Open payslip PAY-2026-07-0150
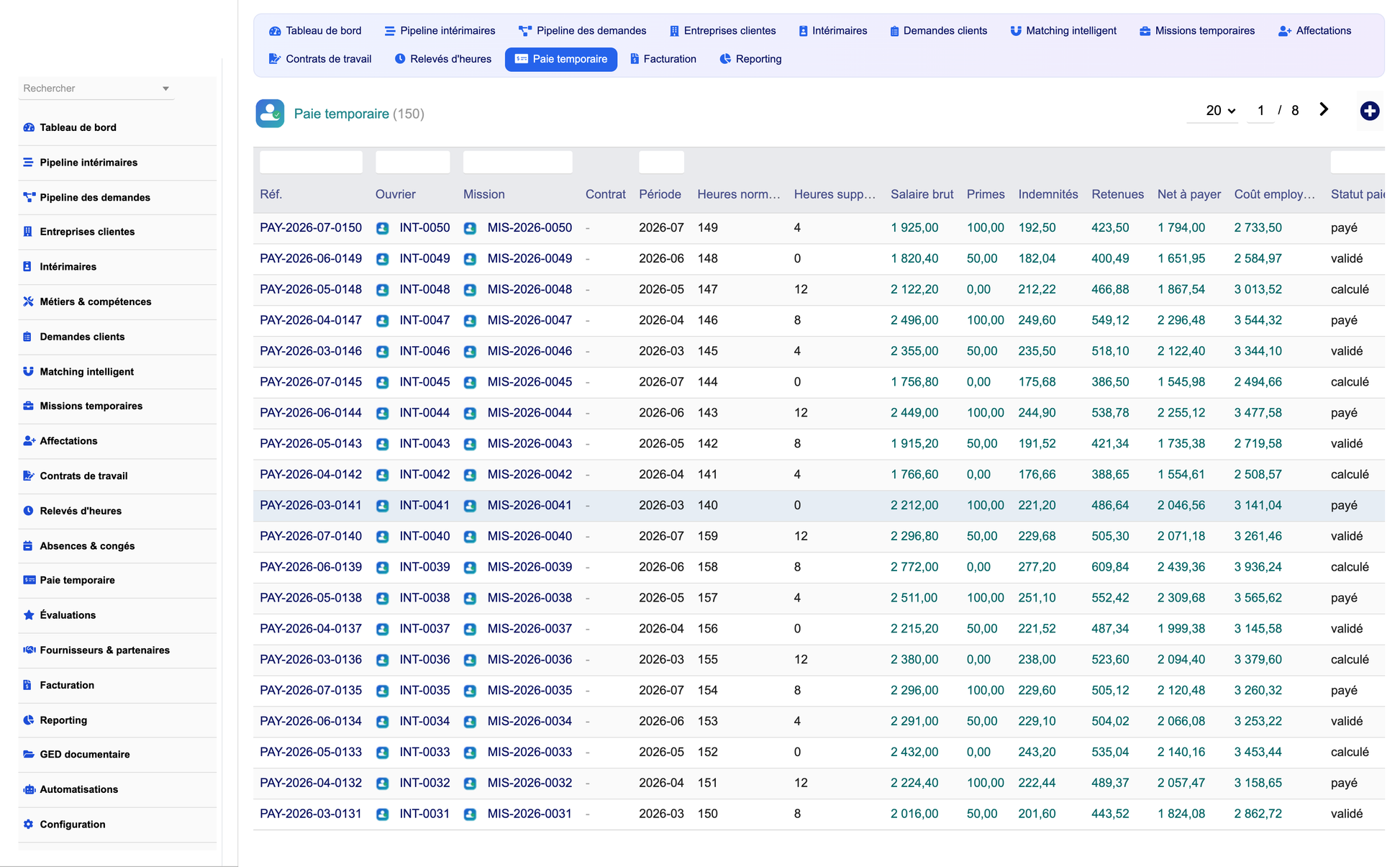 [311, 228]
